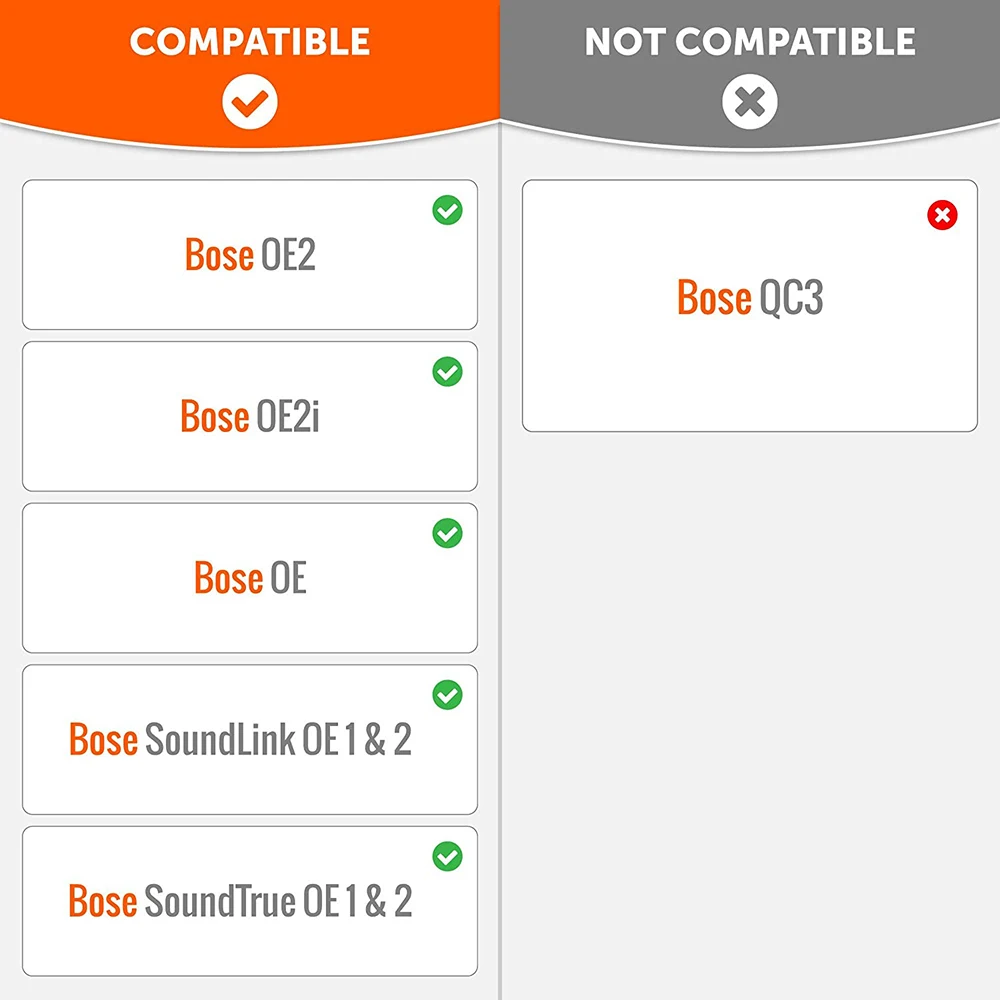1000x1000 pixels.
Task: Click the green checkmark on Bose OE card
Action: click(447, 534)
